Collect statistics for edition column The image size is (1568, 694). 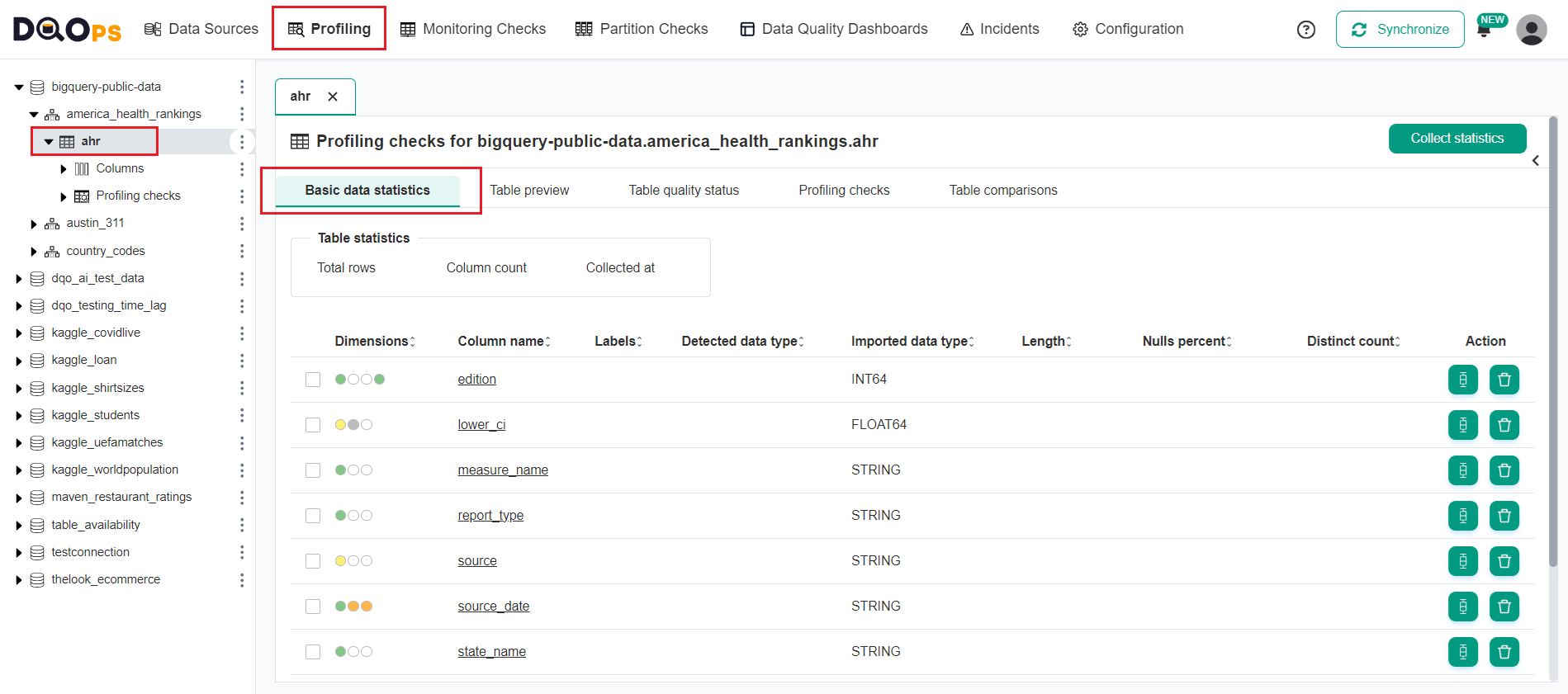click(1463, 380)
